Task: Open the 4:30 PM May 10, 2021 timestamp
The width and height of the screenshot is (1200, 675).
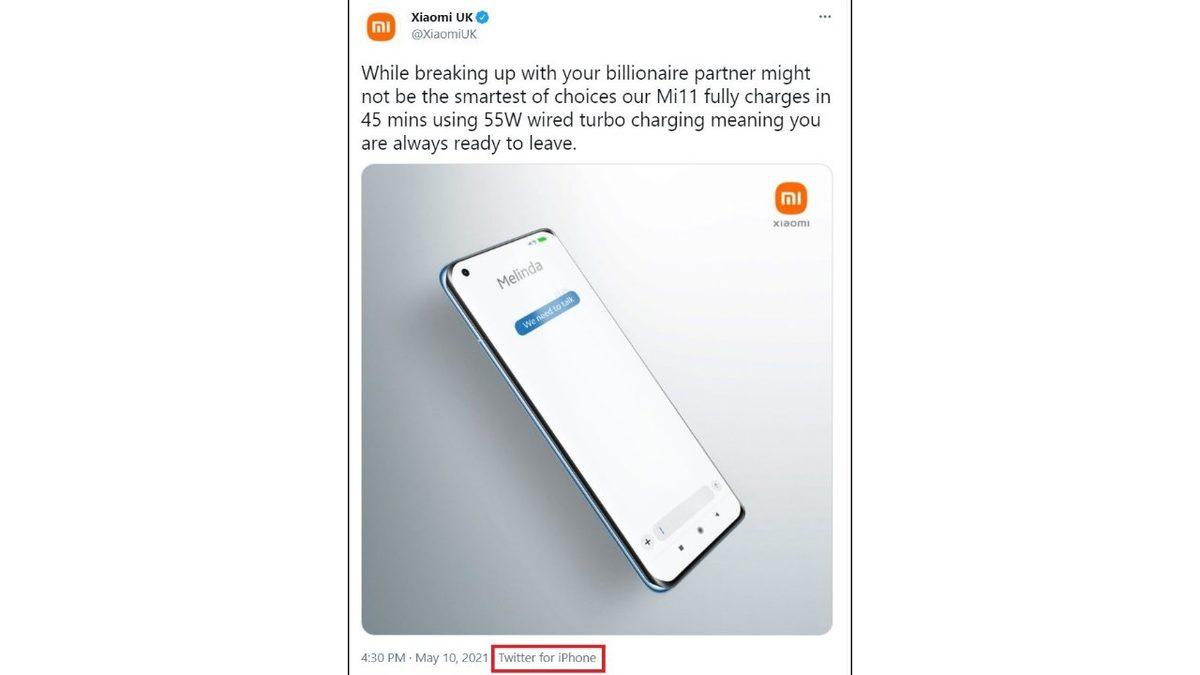Action: click(x=425, y=658)
